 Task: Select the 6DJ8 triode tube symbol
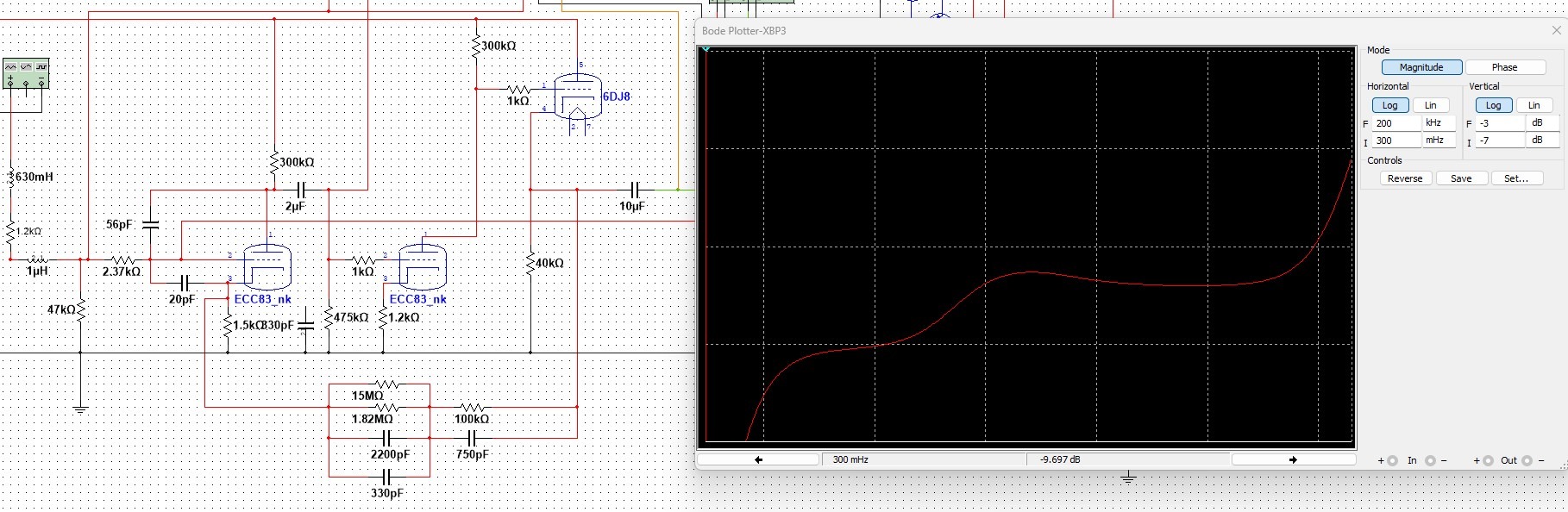pyautogui.click(x=577, y=97)
